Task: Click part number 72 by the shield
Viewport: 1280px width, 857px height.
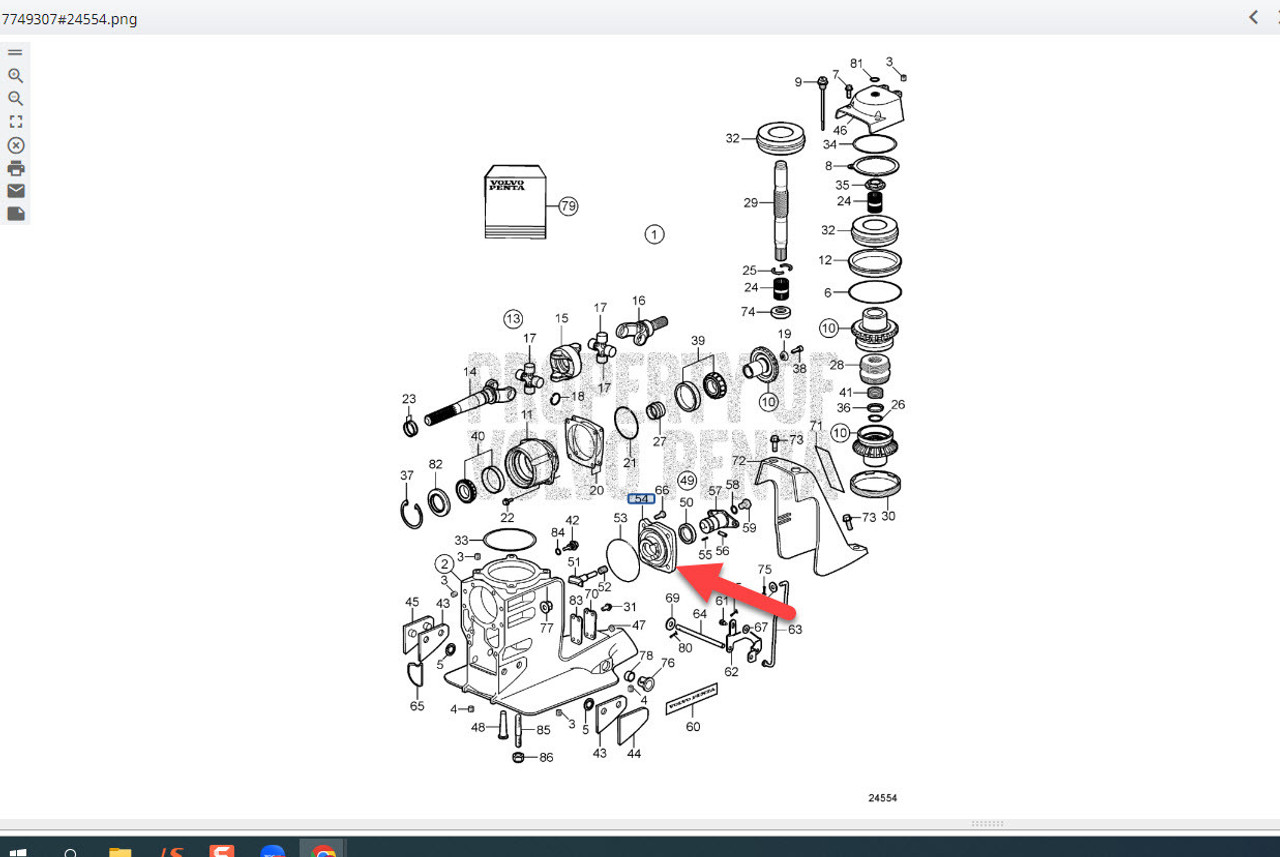Action: coord(739,461)
